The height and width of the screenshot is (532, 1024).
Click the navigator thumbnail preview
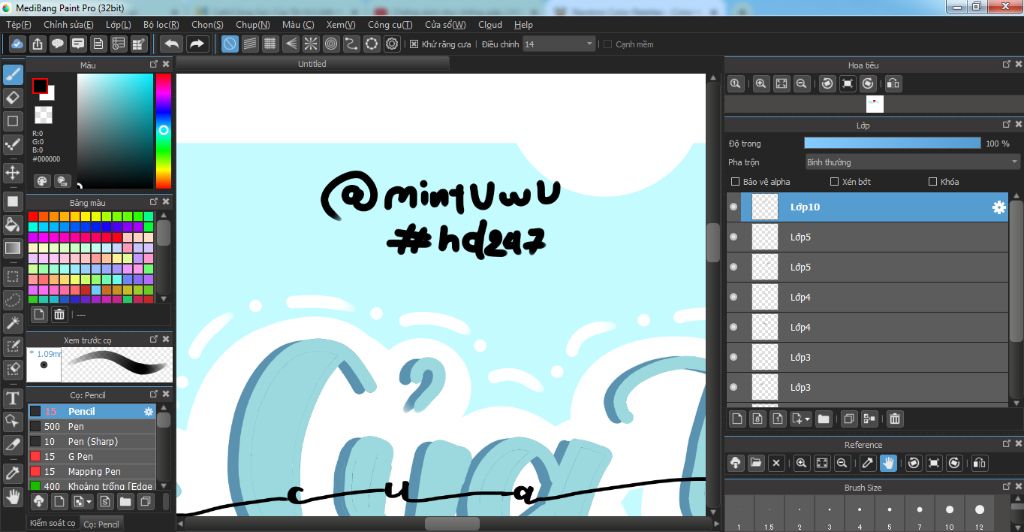(x=874, y=104)
